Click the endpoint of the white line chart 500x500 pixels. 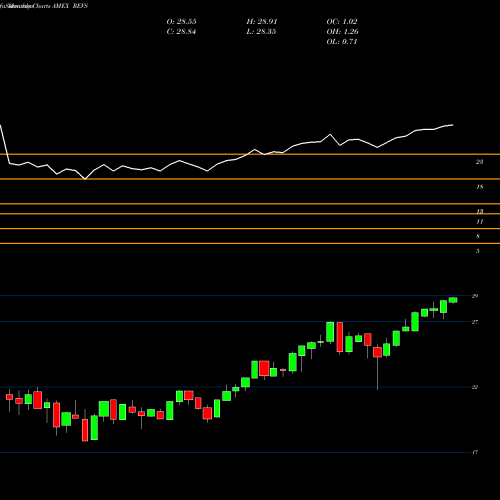coord(453,125)
